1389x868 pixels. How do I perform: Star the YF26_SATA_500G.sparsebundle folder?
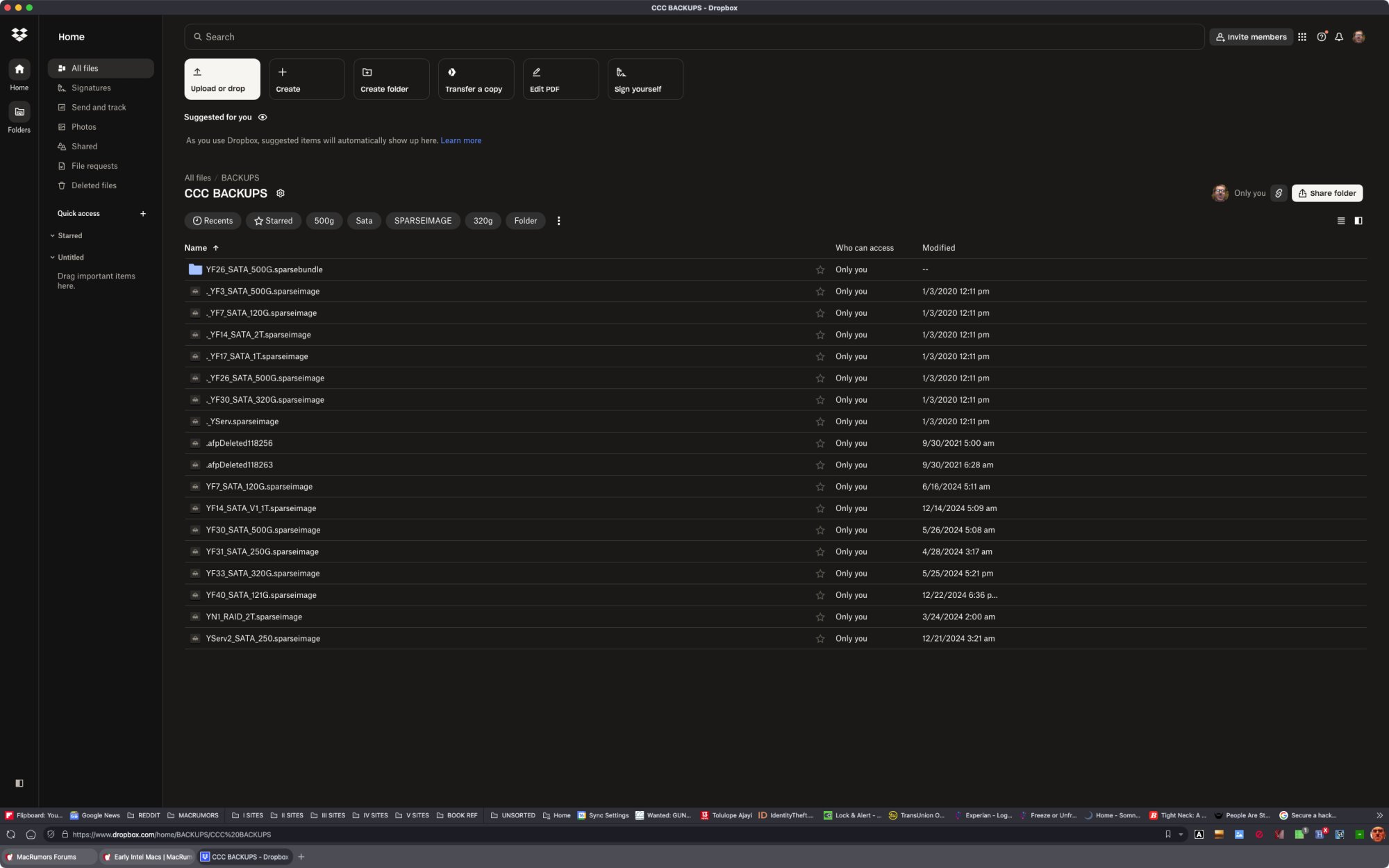(x=820, y=269)
